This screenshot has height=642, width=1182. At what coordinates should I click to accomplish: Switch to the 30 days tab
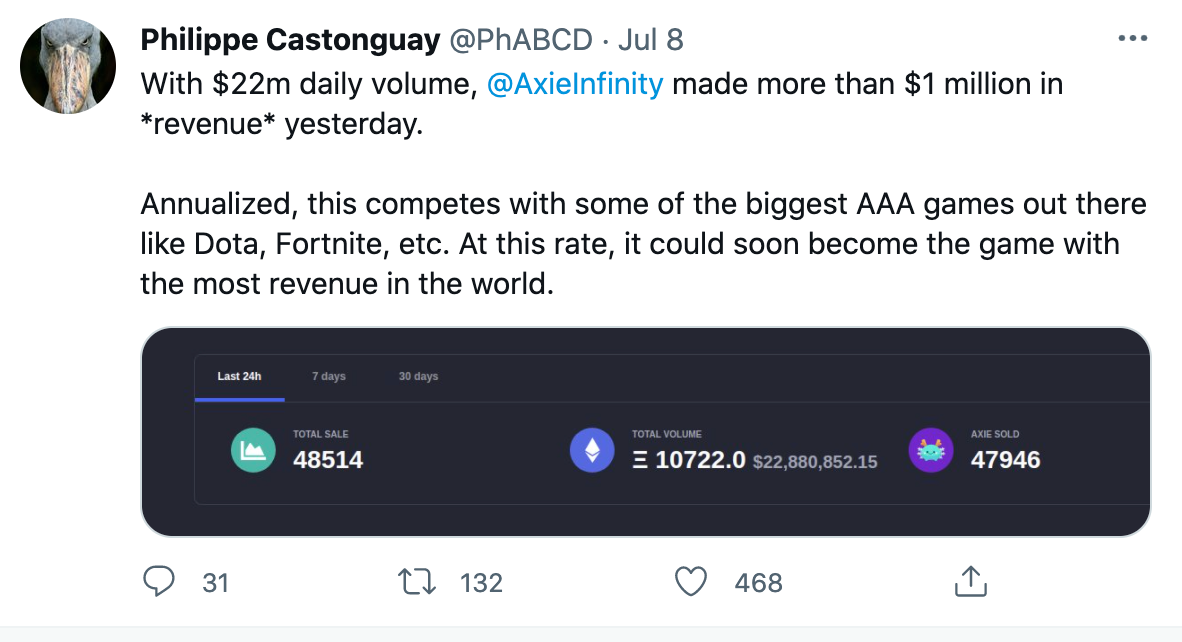click(x=418, y=377)
